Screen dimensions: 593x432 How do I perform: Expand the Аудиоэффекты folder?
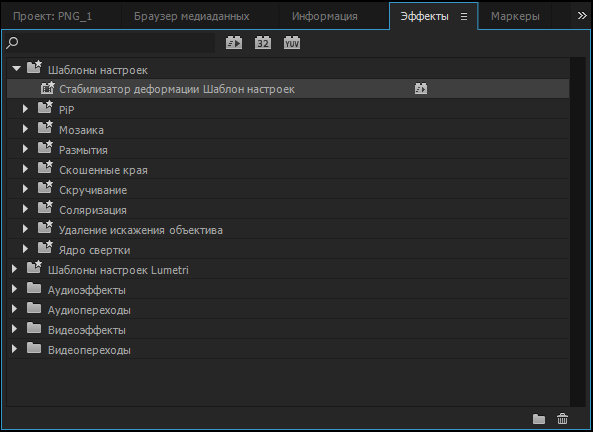point(14,289)
